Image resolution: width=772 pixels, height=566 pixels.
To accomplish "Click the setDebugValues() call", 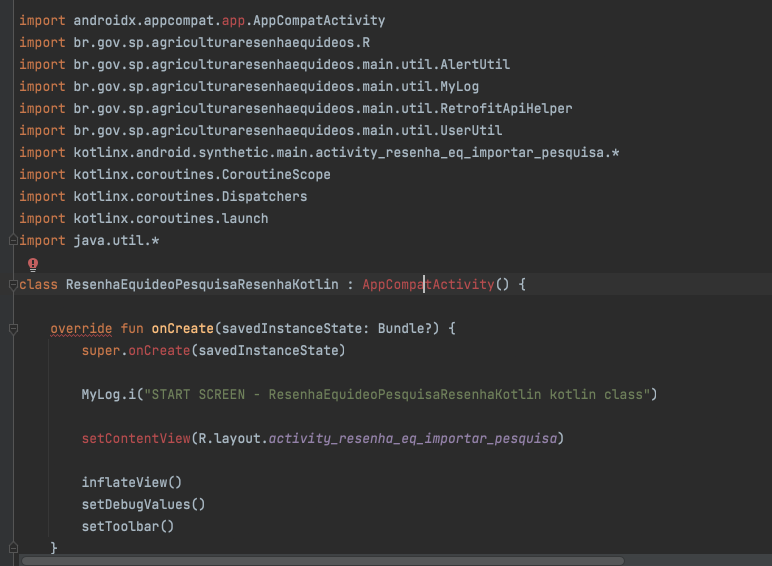I will (x=143, y=504).
